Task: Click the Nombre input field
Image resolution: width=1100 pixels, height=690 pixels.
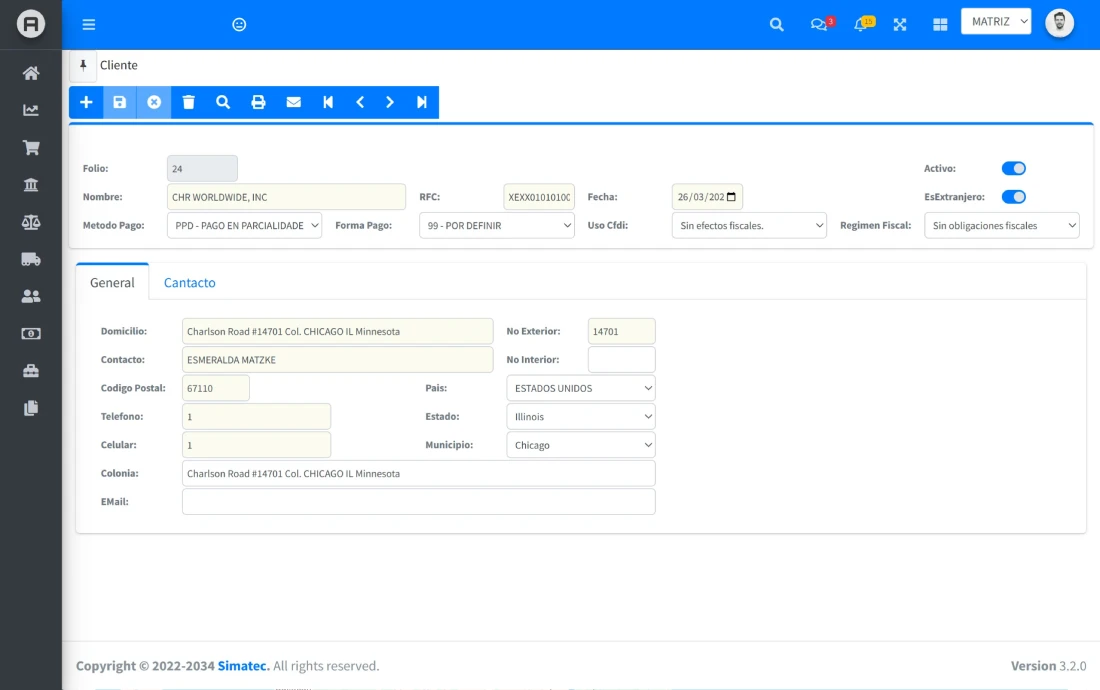Action: pyautogui.click(x=286, y=197)
